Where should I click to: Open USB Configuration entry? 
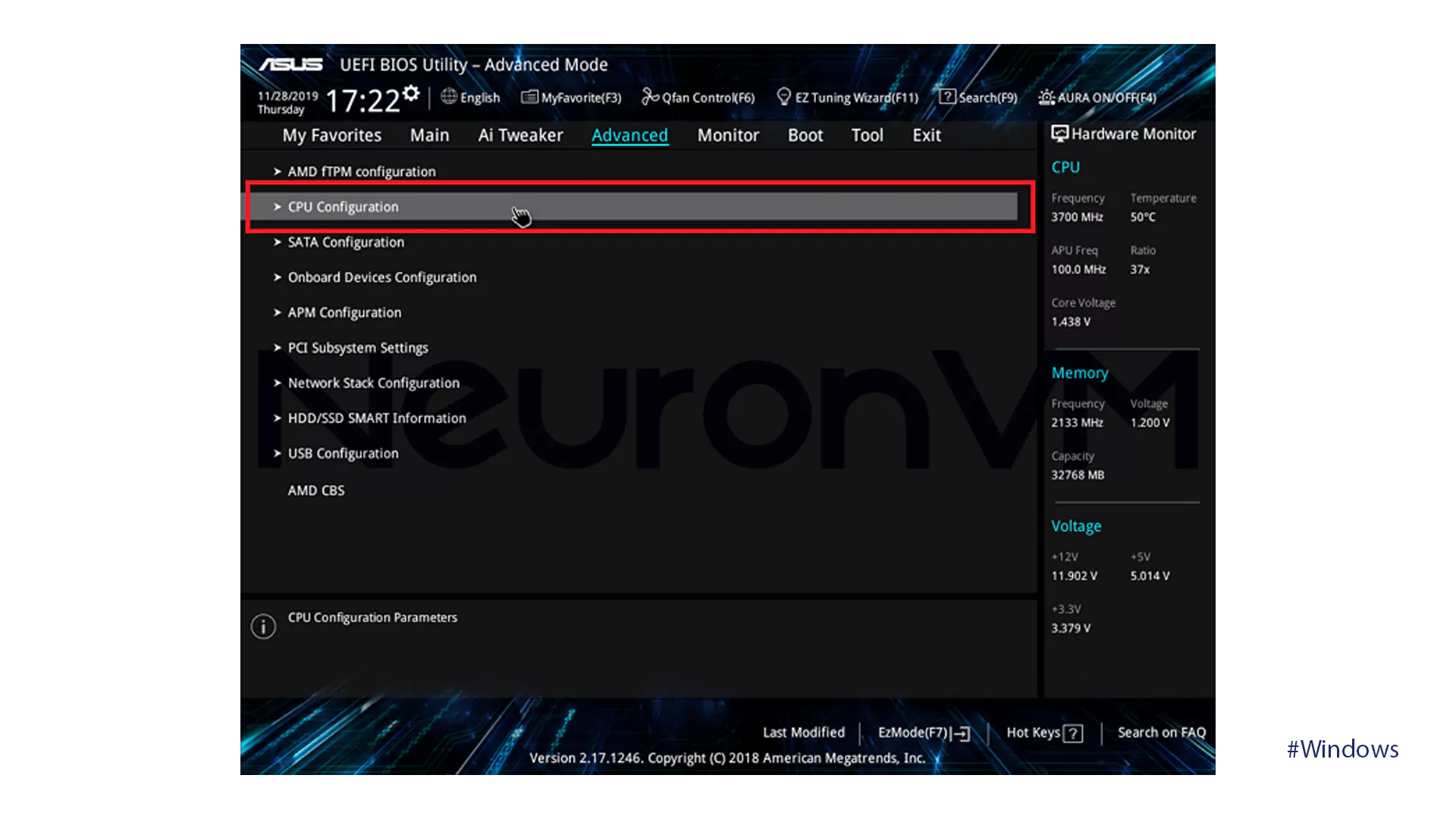pos(343,453)
